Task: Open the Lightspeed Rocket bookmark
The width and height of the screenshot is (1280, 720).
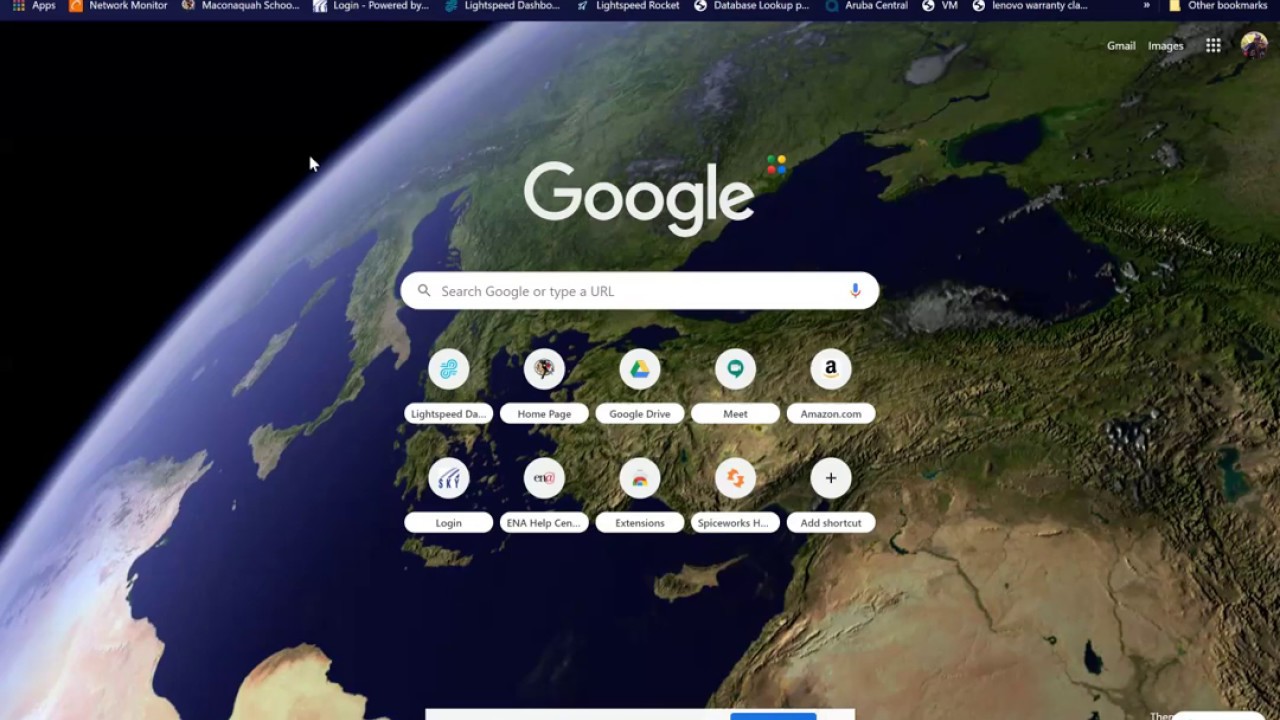Action: coord(628,6)
